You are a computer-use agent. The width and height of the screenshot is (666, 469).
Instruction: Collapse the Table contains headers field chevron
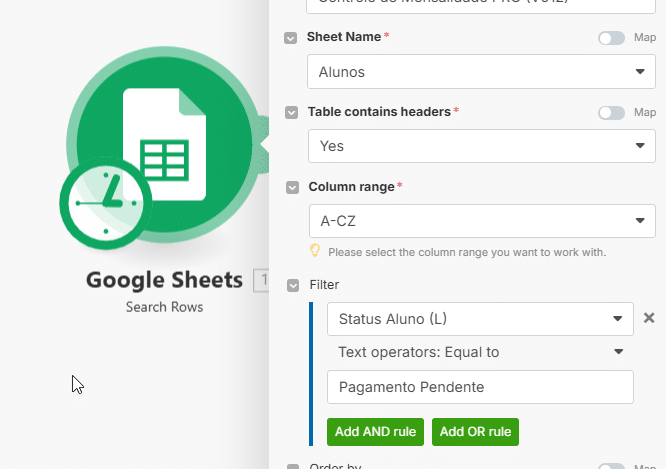tap(291, 113)
